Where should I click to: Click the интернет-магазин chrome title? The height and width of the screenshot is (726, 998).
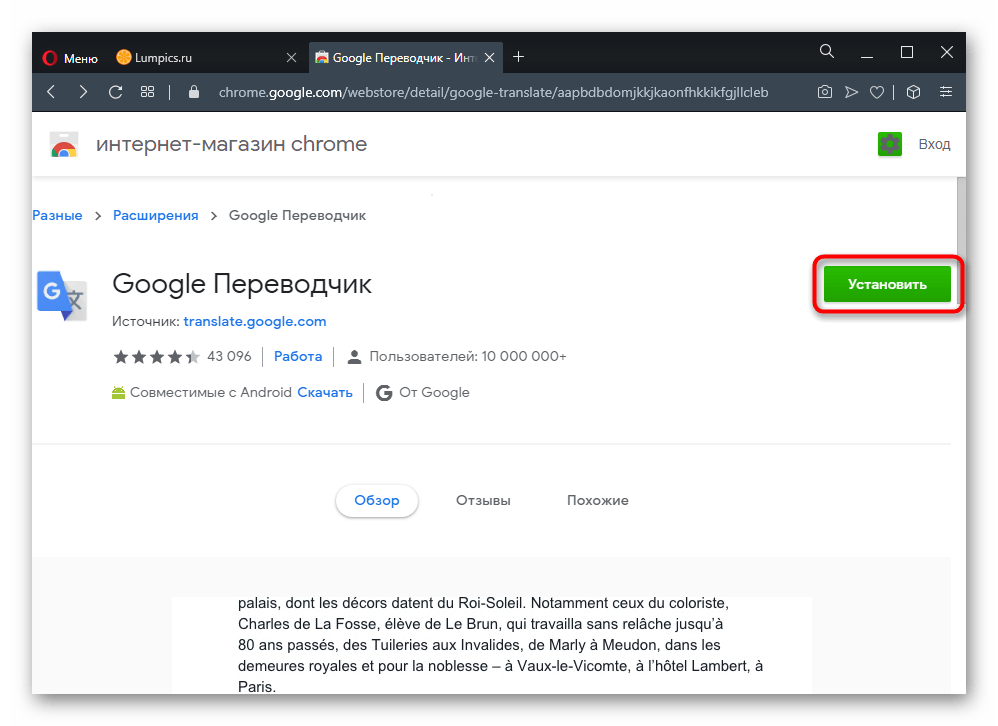click(231, 144)
